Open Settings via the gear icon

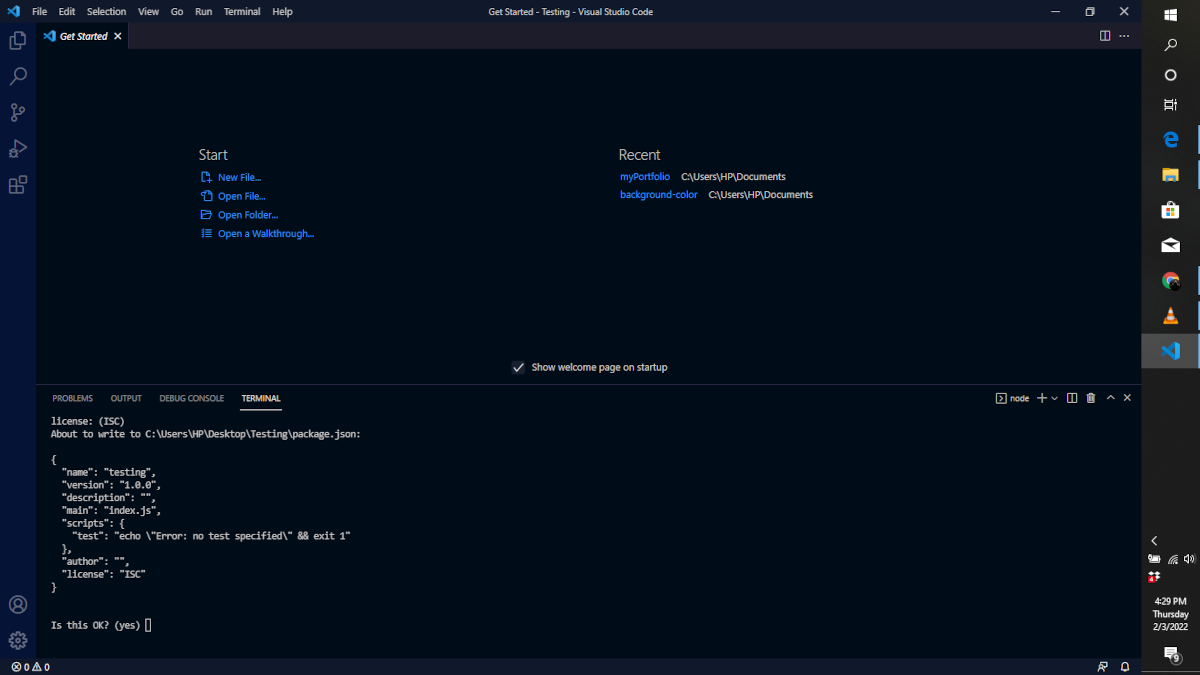click(x=18, y=640)
